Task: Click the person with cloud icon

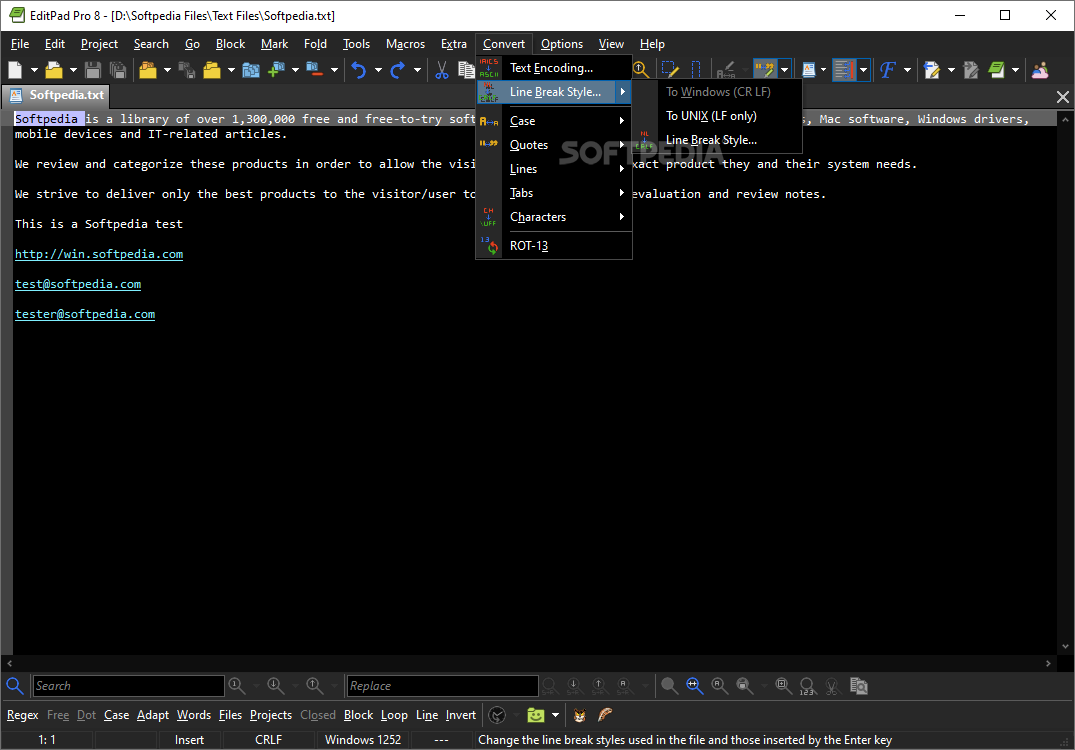Action: click(x=1040, y=70)
